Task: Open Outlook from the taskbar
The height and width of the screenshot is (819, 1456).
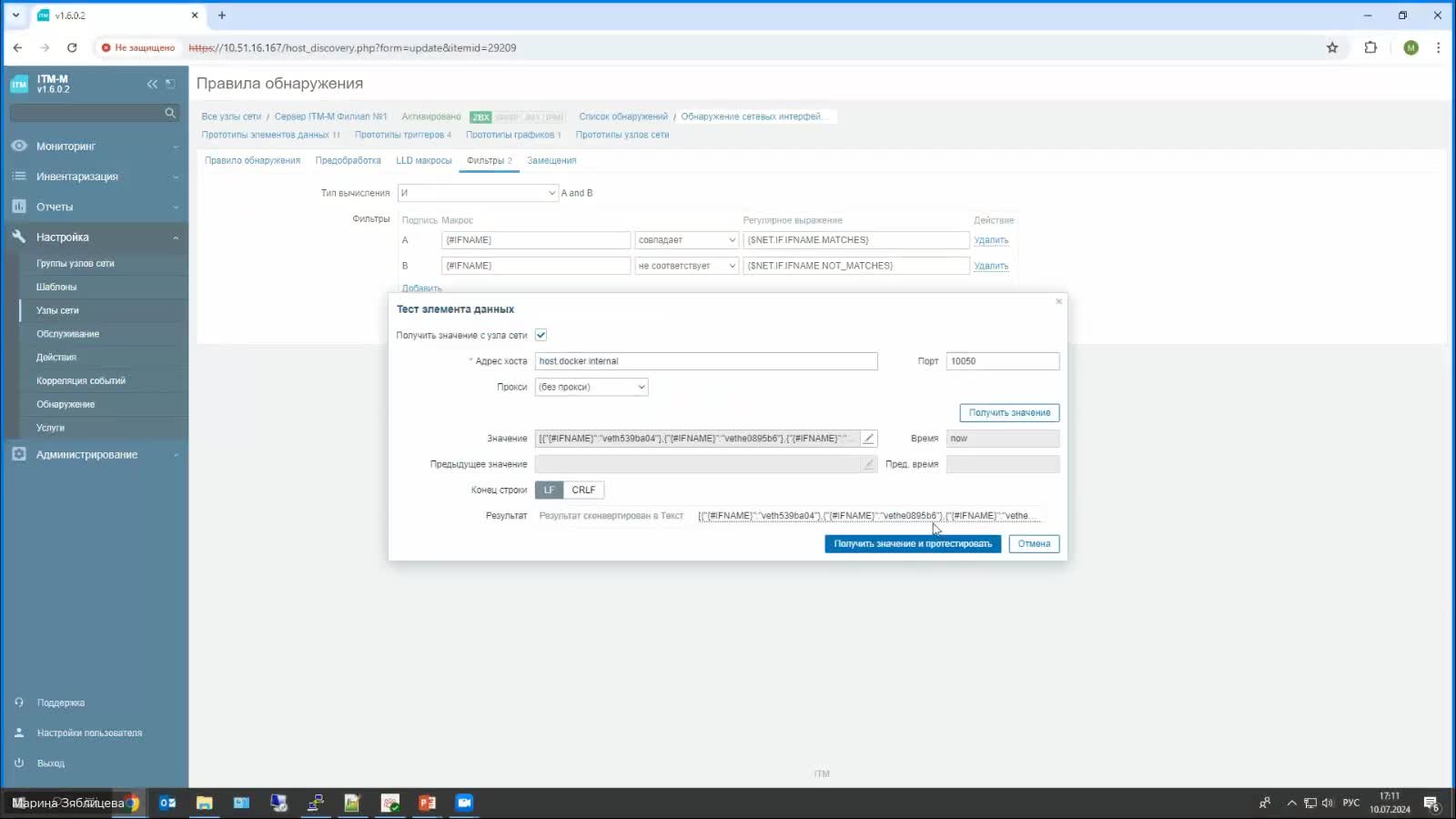Action: (167, 803)
